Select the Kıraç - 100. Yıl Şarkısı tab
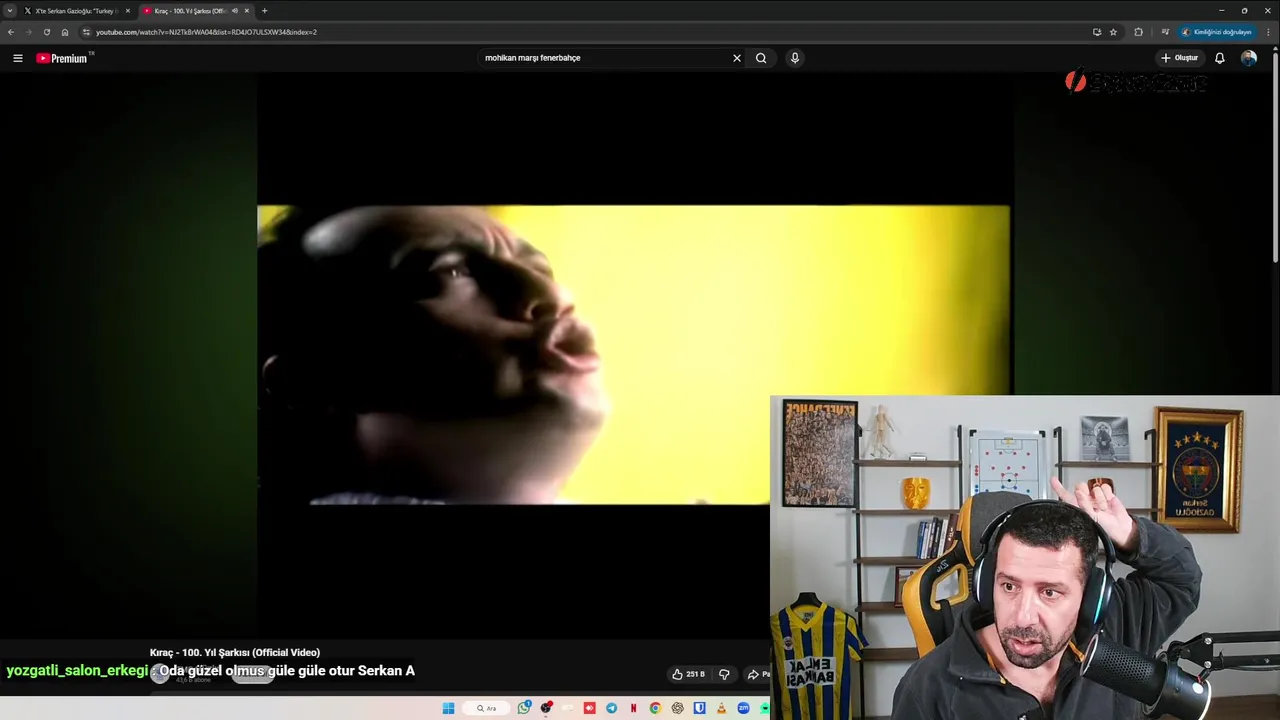The width and height of the screenshot is (1280, 720). (x=190, y=11)
